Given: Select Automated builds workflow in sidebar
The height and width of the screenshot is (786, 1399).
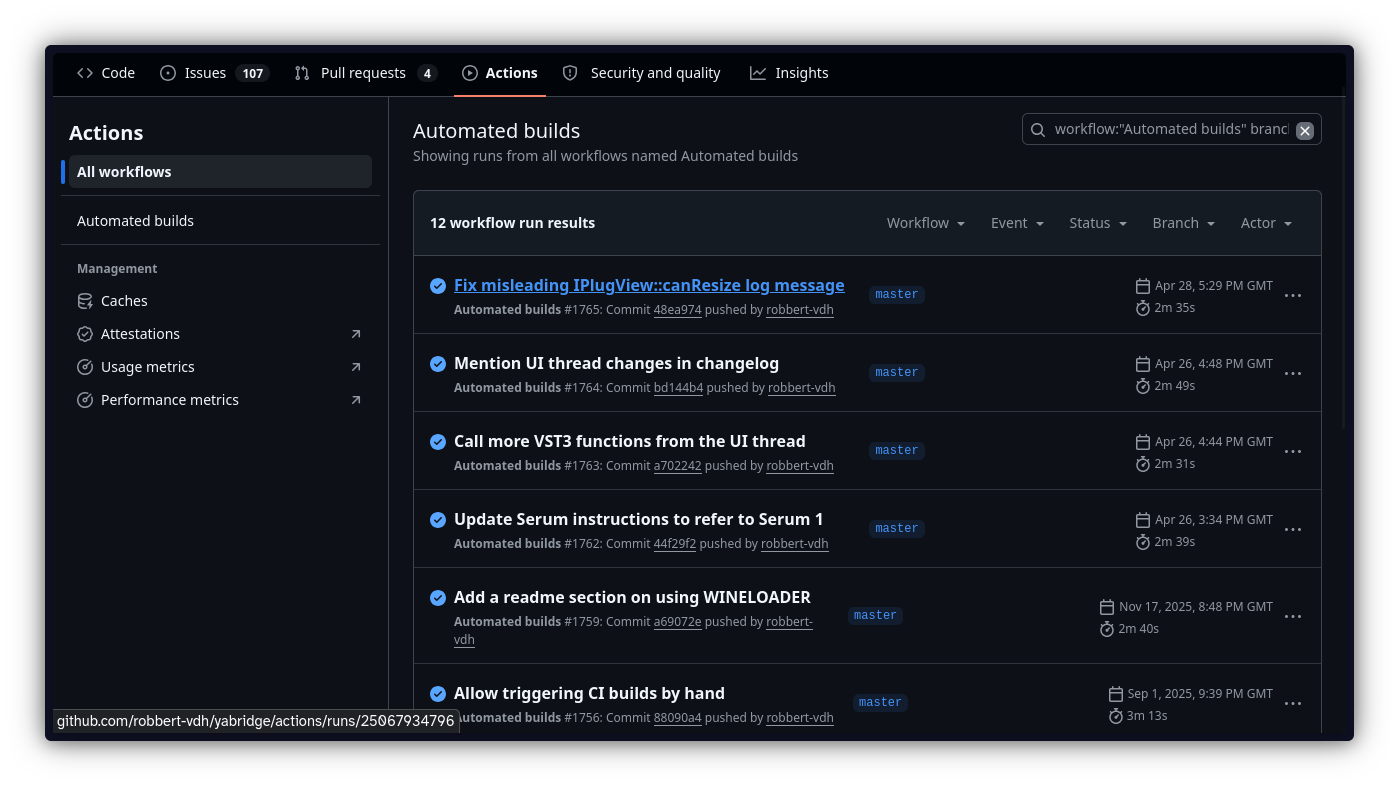Looking at the screenshot, I should point(136,221).
